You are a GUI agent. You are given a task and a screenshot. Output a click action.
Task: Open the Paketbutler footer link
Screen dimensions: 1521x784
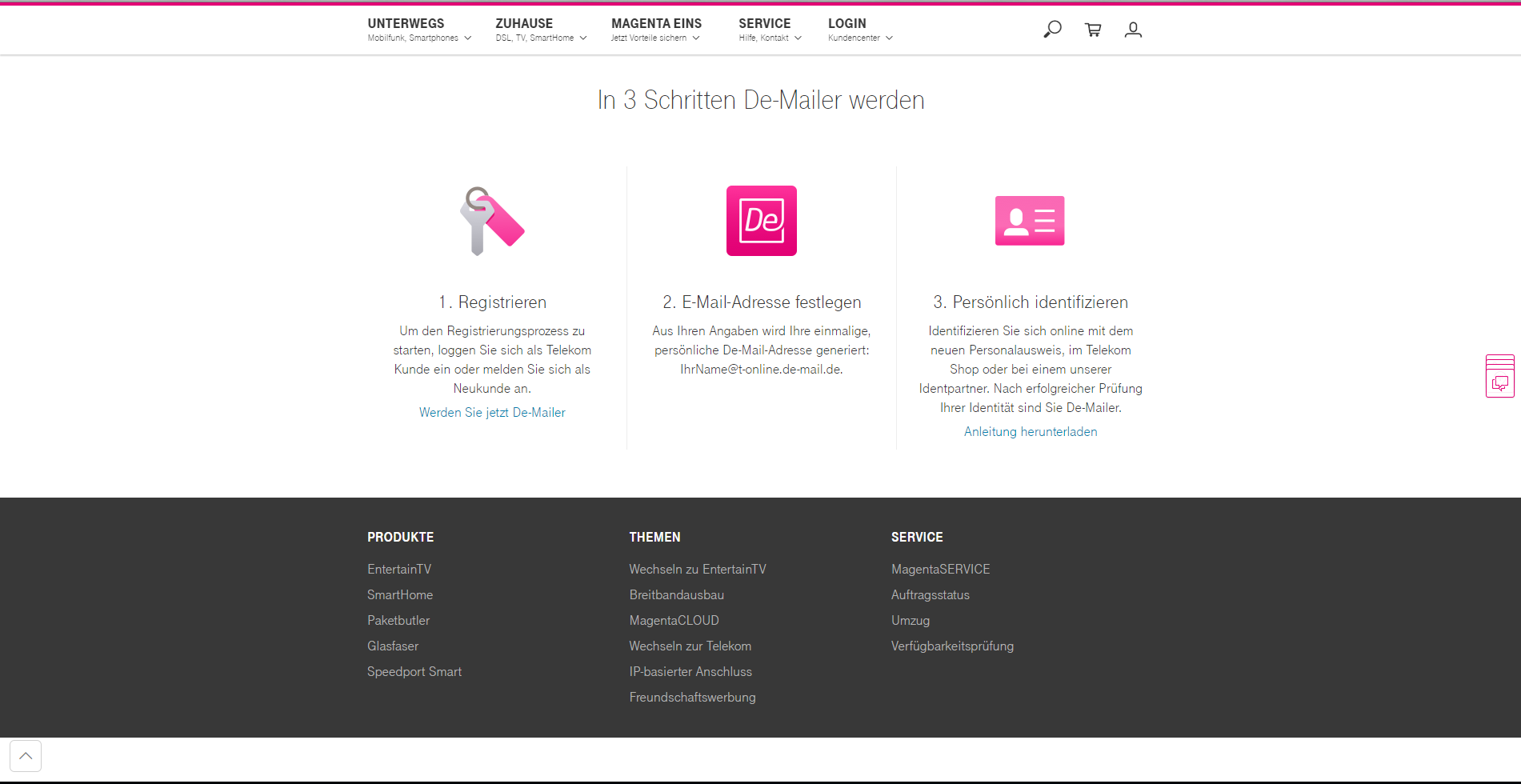398,621
